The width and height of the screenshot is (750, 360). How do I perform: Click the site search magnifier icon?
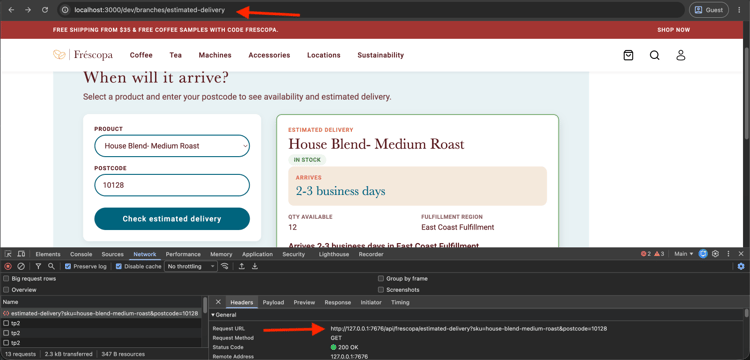click(654, 55)
